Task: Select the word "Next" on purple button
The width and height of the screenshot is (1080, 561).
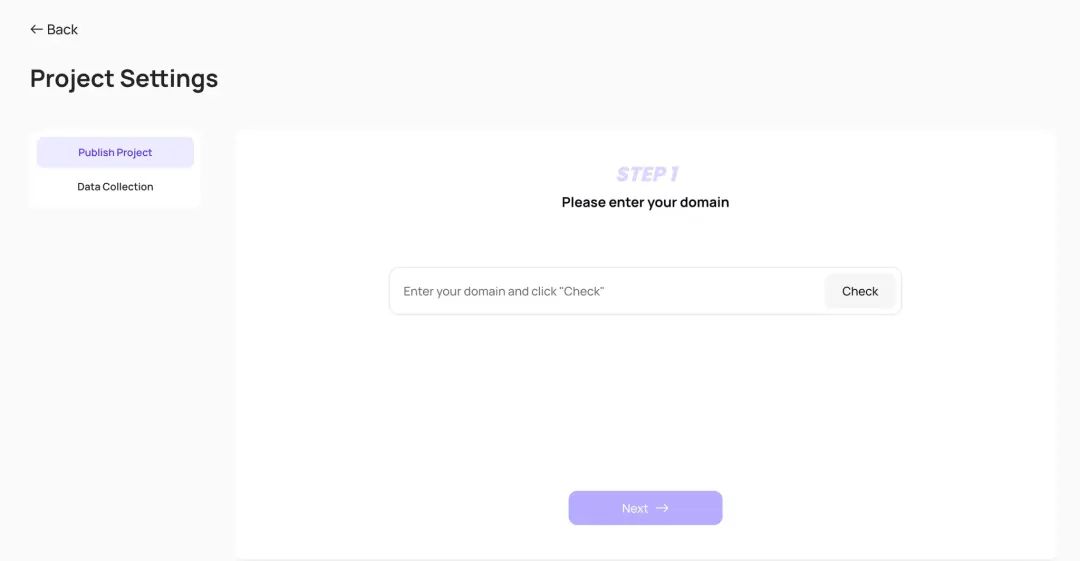Action: (x=634, y=508)
